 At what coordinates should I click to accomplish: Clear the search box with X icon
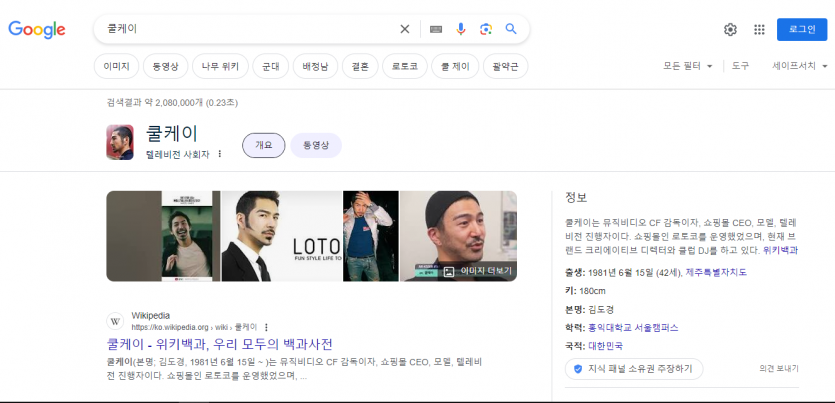[x=405, y=29]
